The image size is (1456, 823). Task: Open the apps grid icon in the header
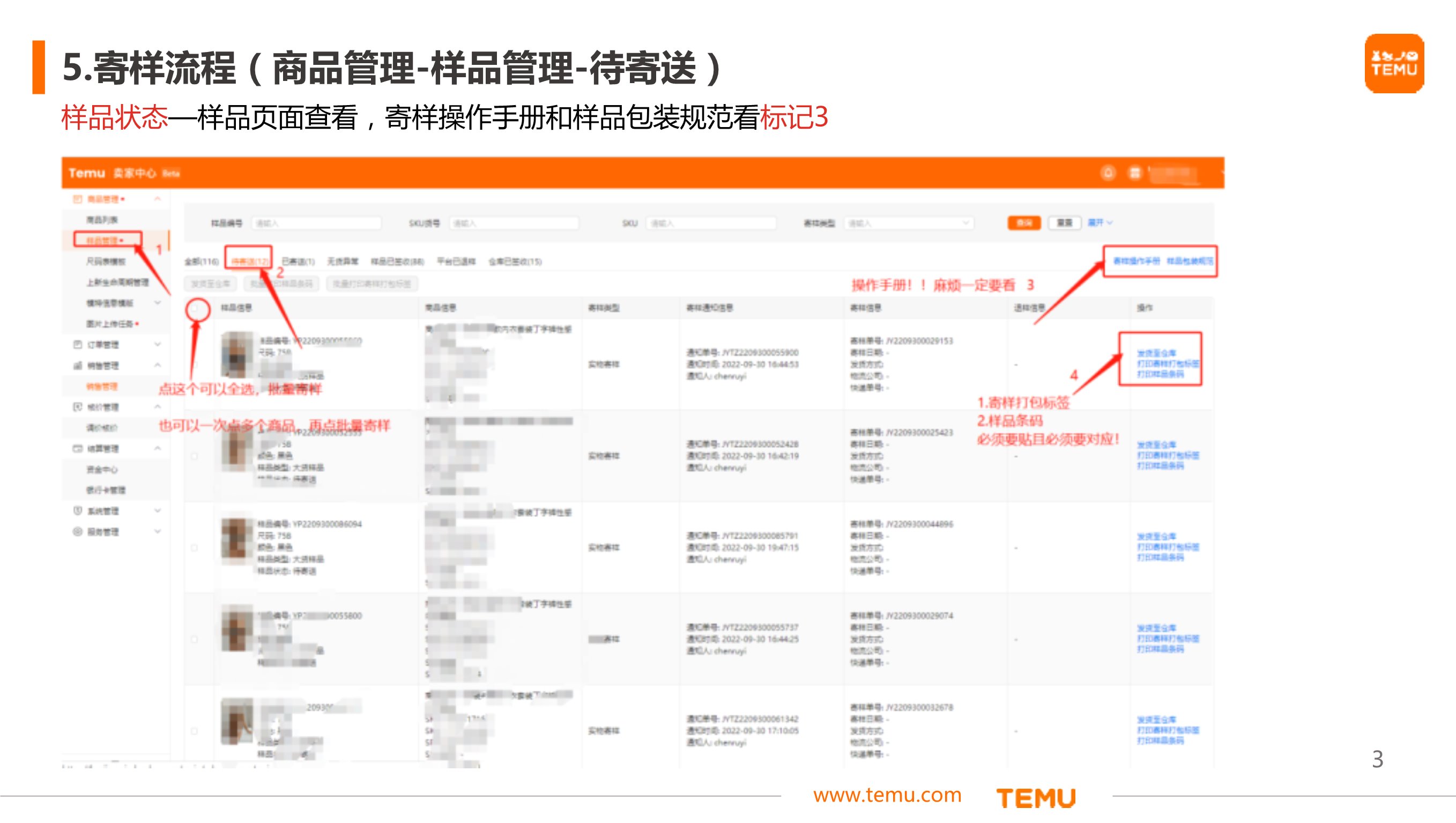click(1134, 173)
